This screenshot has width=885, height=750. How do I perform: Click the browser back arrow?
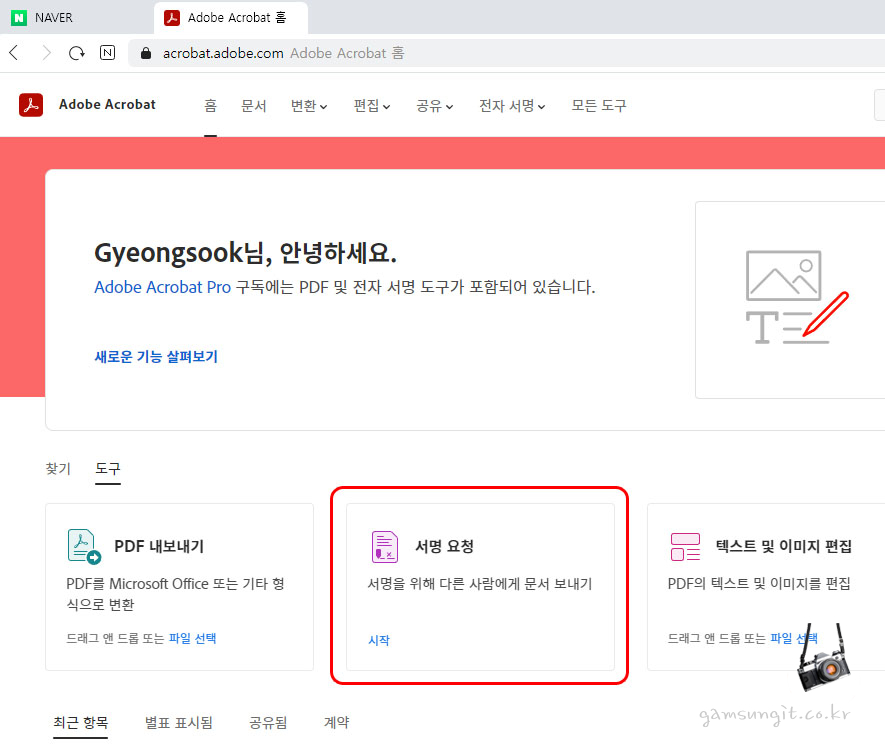(14, 53)
